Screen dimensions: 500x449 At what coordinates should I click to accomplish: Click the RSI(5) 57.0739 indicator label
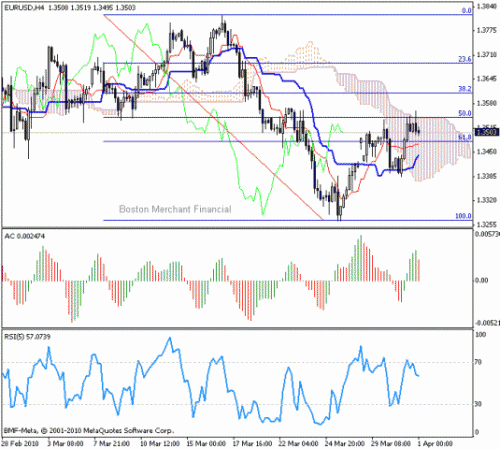[27, 337]
